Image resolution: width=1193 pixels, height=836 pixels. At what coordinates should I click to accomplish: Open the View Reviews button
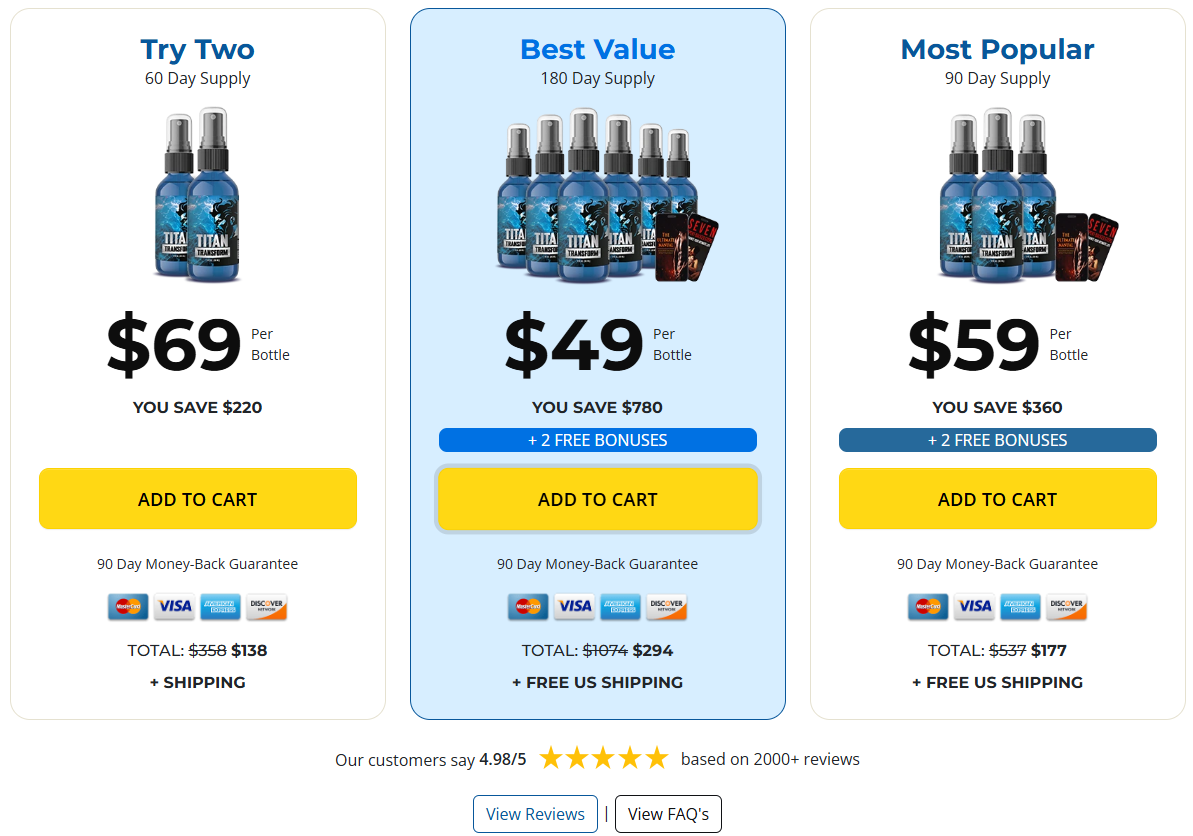click(536, 814)
